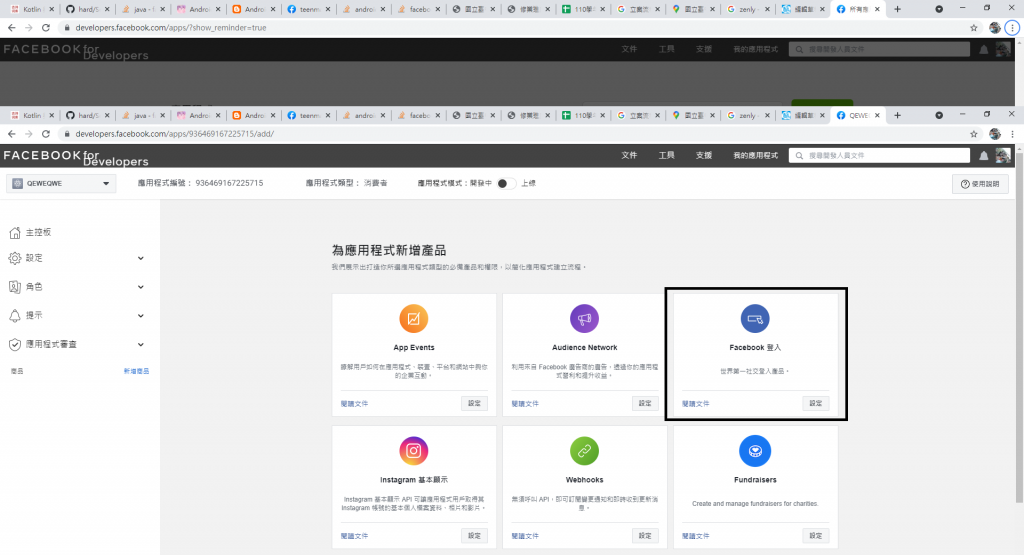Open 閱讀文件 link on Webhooks card
Viewport: 1024px width, 555px height.
525,536
